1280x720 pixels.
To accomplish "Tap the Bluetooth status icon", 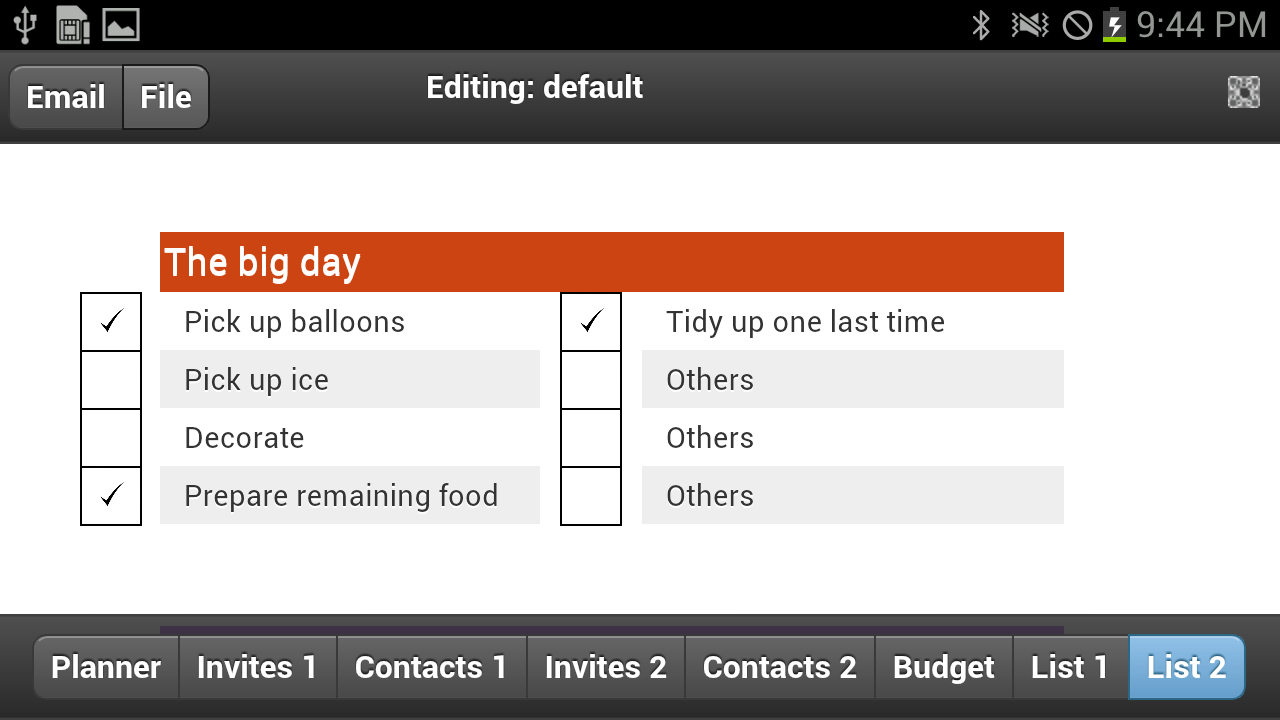I will [x=981, y=24].
